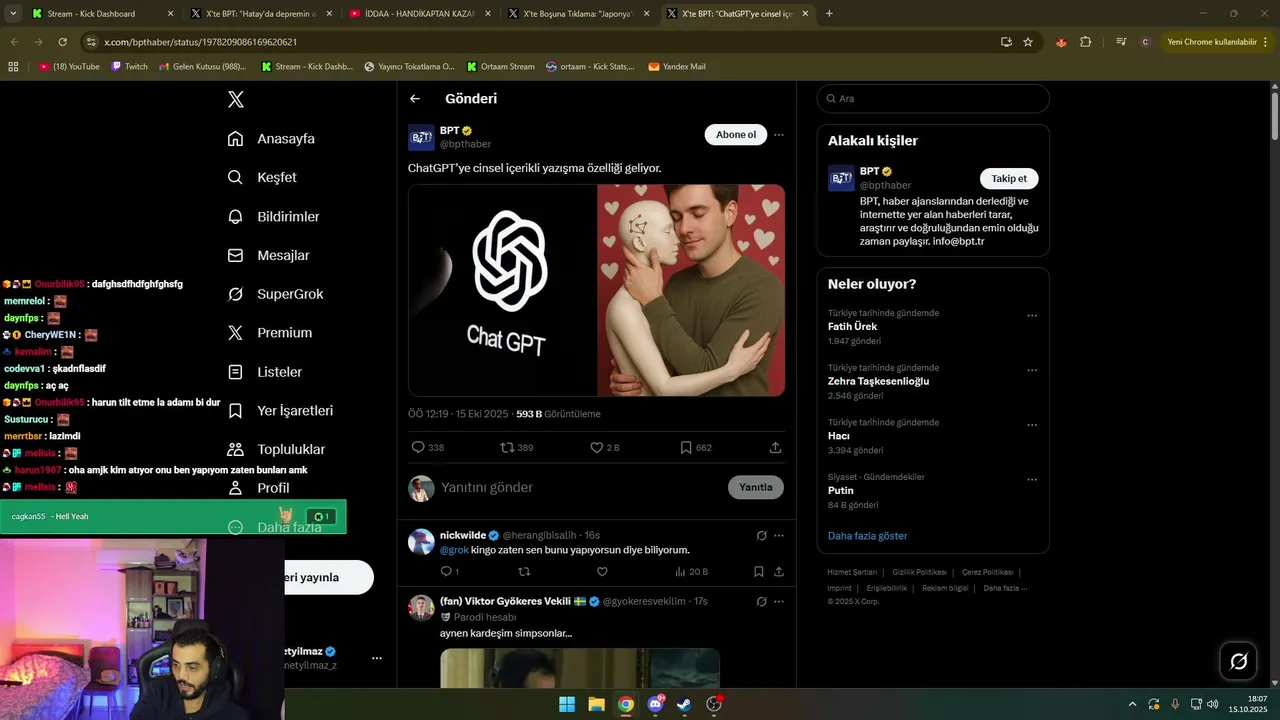Share nickwilde's comment
Screen dimensions: 1280x720
[778, 571]
